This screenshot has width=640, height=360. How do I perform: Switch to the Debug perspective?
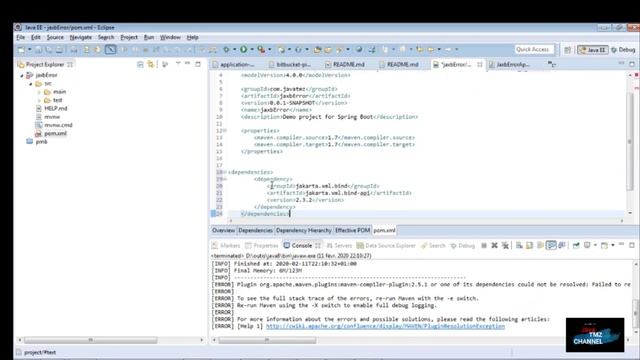[623, 50]
